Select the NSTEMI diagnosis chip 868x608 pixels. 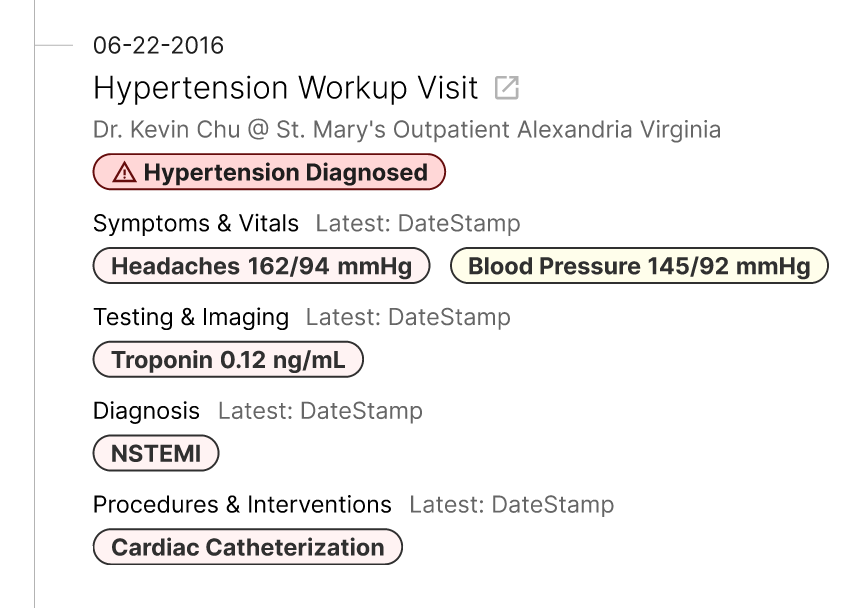tap(156, 454)
